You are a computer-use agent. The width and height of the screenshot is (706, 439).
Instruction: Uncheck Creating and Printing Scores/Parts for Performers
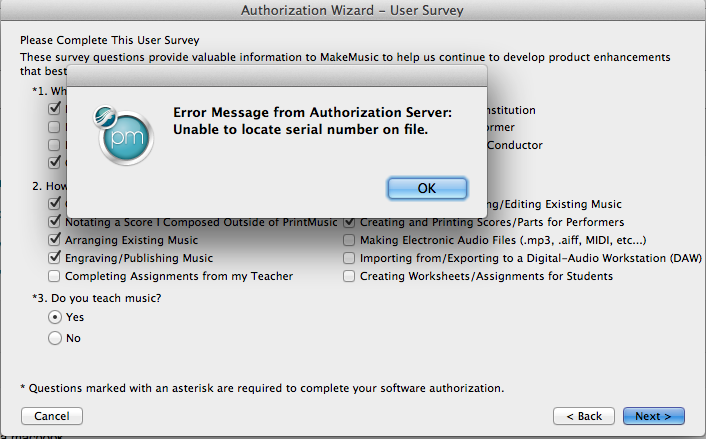(x=349, y=222)
